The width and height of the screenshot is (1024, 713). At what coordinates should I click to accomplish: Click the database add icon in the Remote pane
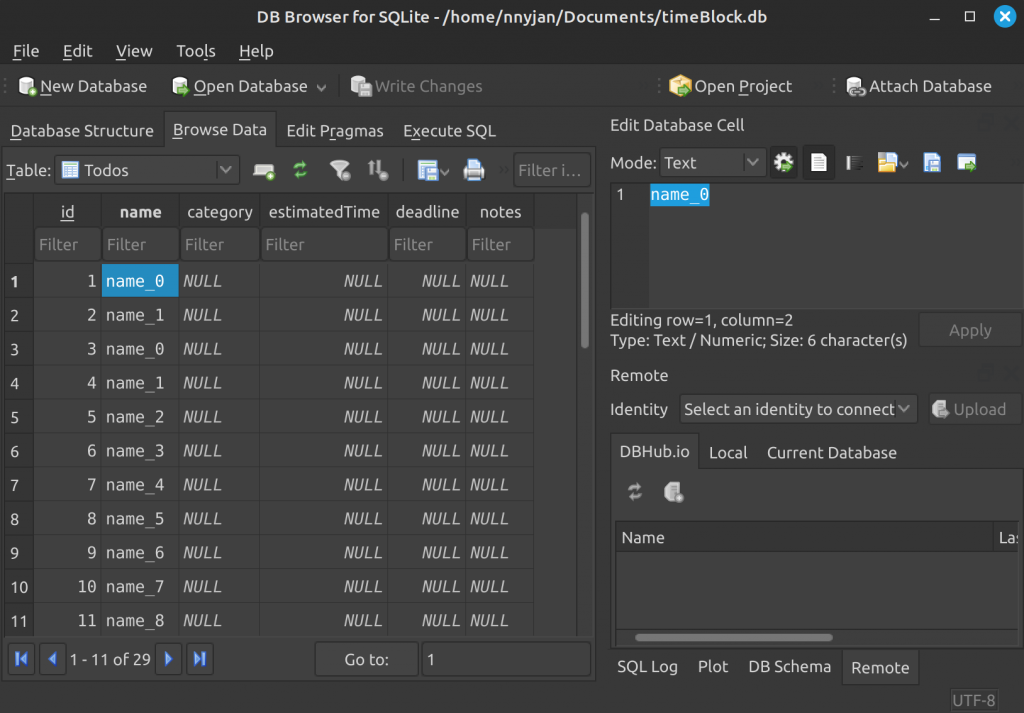pyautogui.click(x=673, y=492)
